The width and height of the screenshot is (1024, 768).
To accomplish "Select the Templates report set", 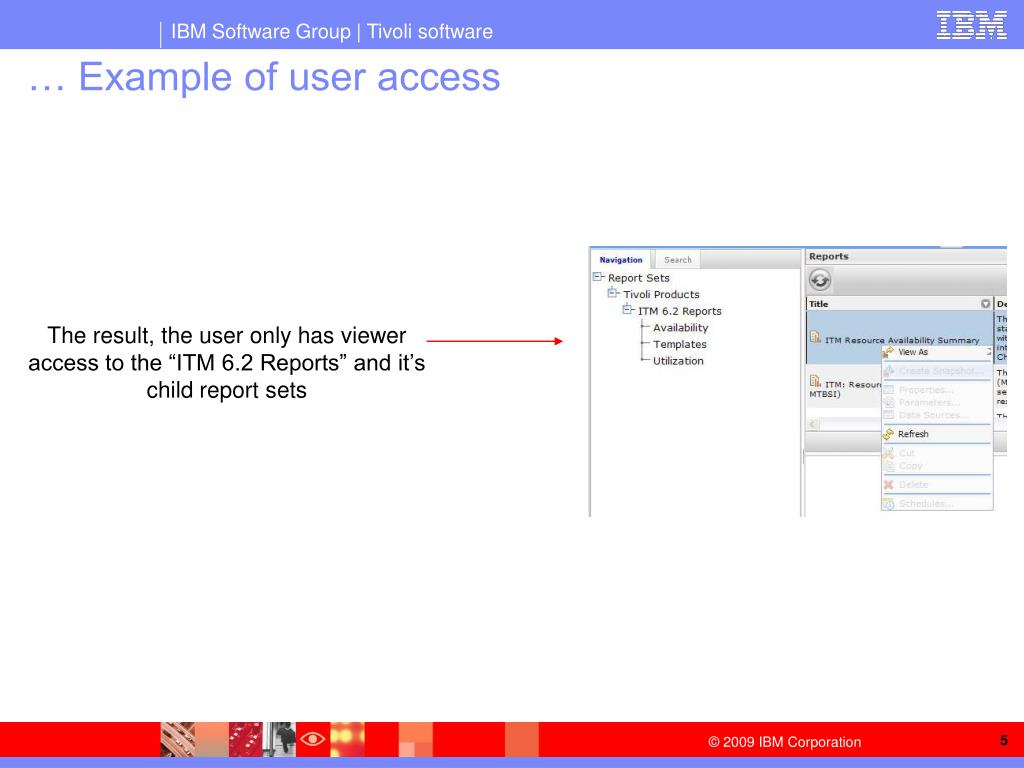I will tap(680, 344).
